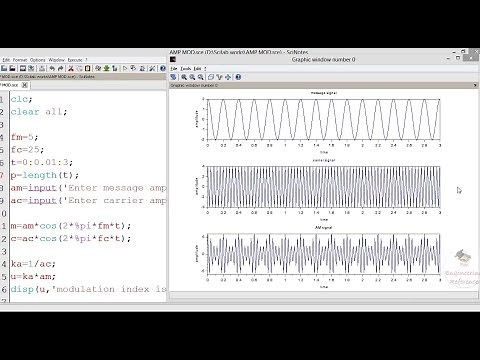480x360 pixels.
Task: Maximize the Graphic window number 0
Action: coord(458,58)
